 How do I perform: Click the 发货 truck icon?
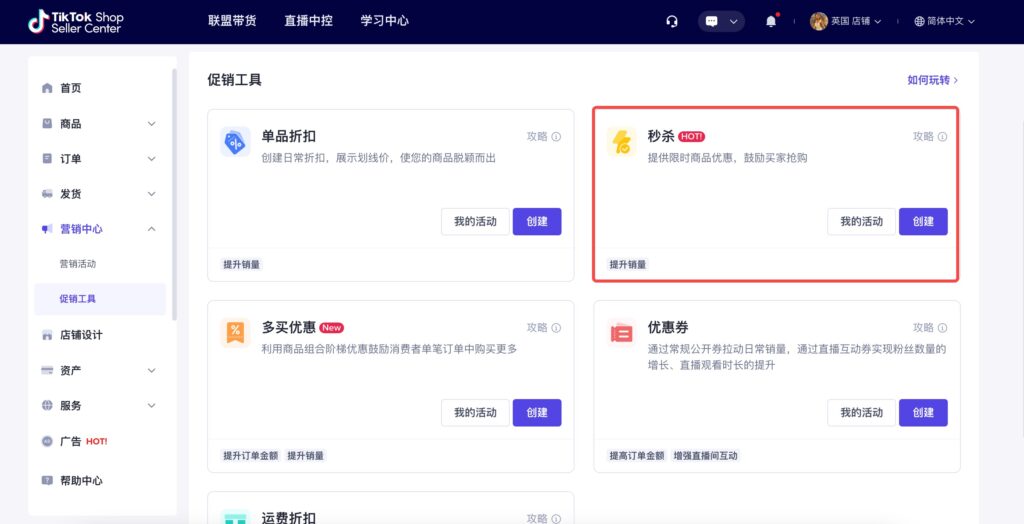(47, 193)
